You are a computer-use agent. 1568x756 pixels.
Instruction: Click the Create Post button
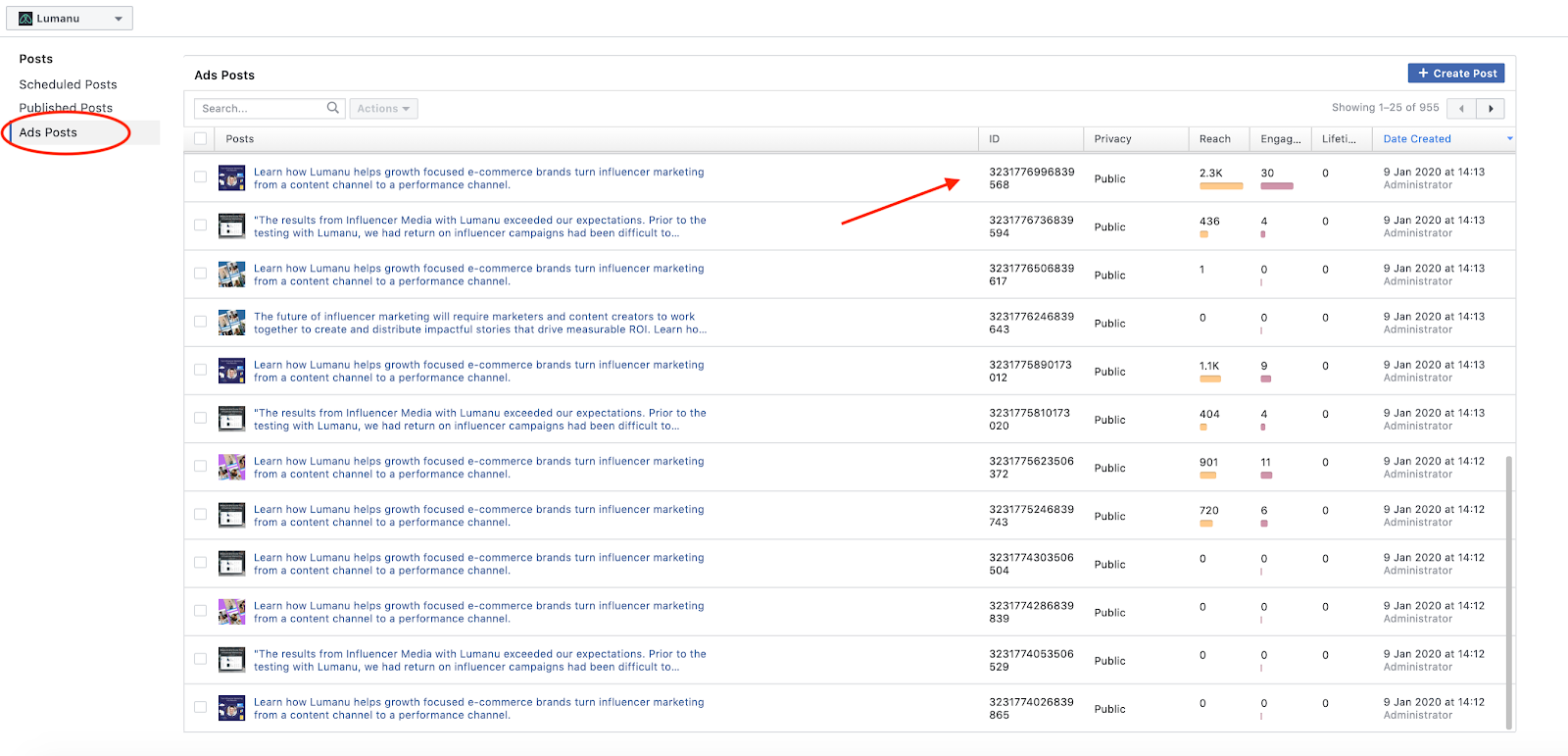[x=1456, y=74]
